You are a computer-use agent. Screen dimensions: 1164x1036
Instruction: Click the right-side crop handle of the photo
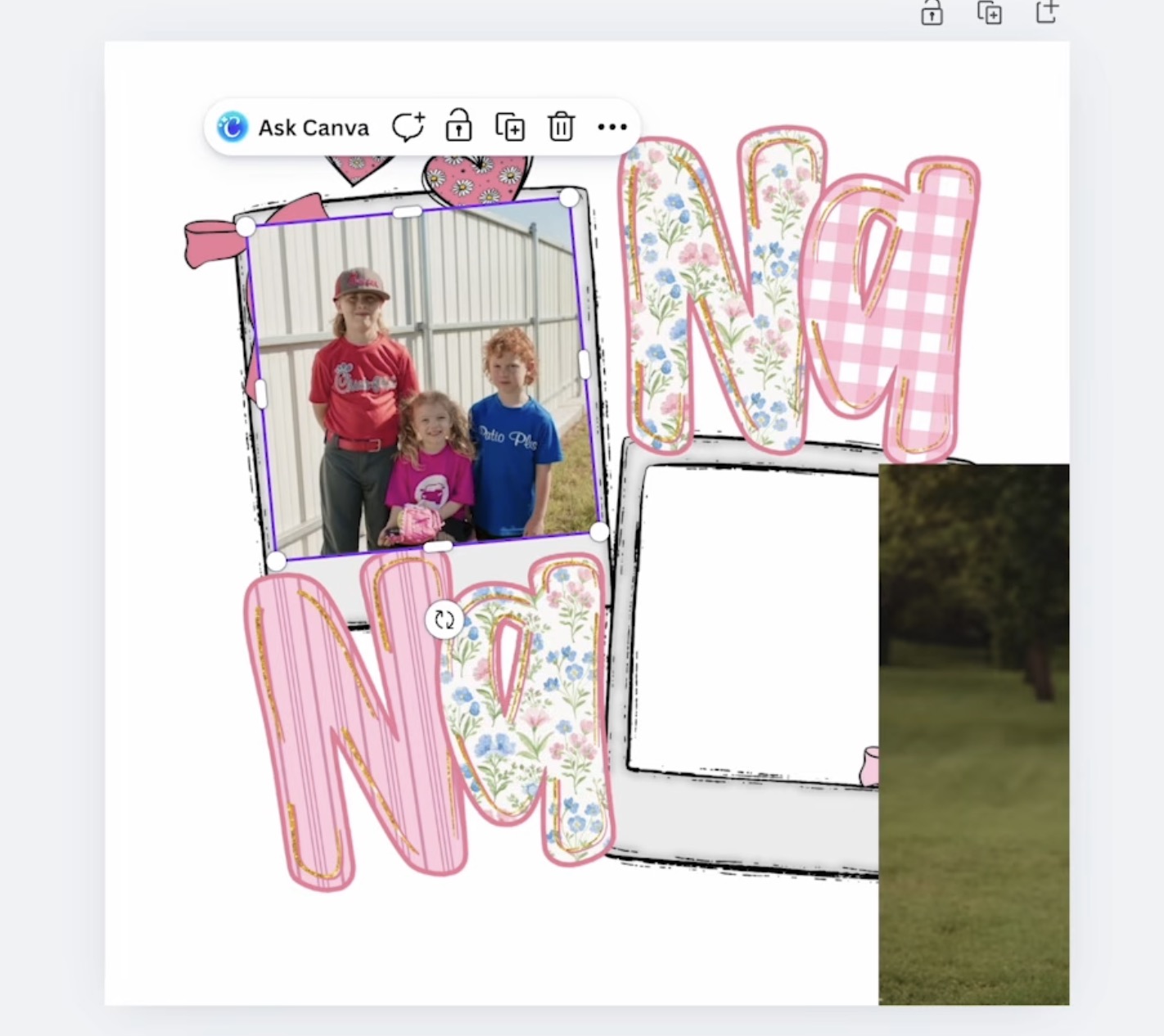pos(584,364)
